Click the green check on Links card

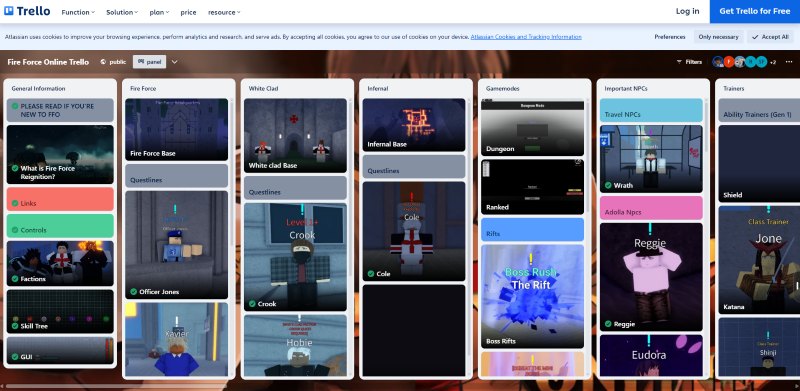(15, 203)
